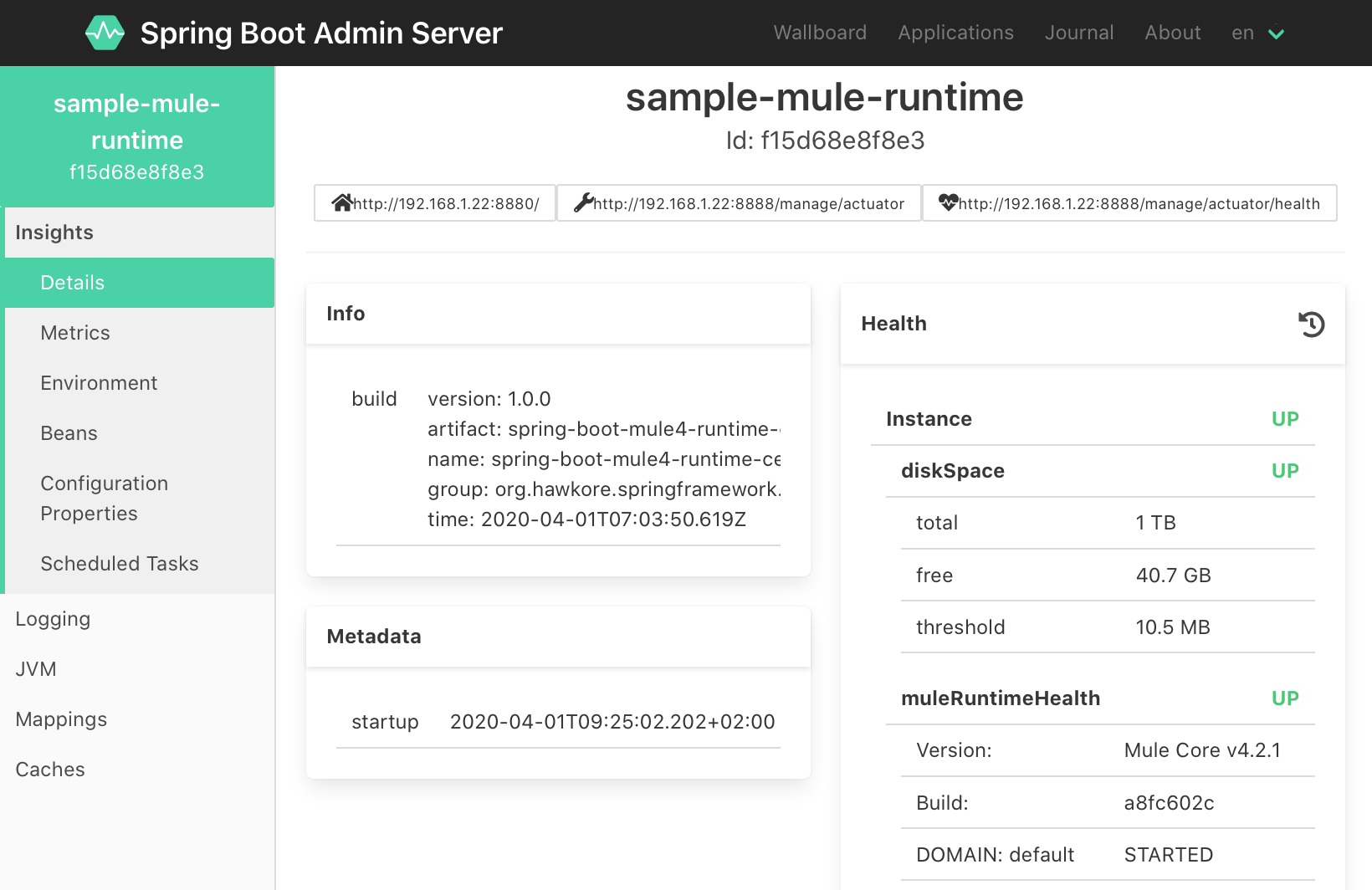Click the 'Mule Core v4.2.1' version value
The width and height of the screenshot is (1372, 890).
point(1202,750)
